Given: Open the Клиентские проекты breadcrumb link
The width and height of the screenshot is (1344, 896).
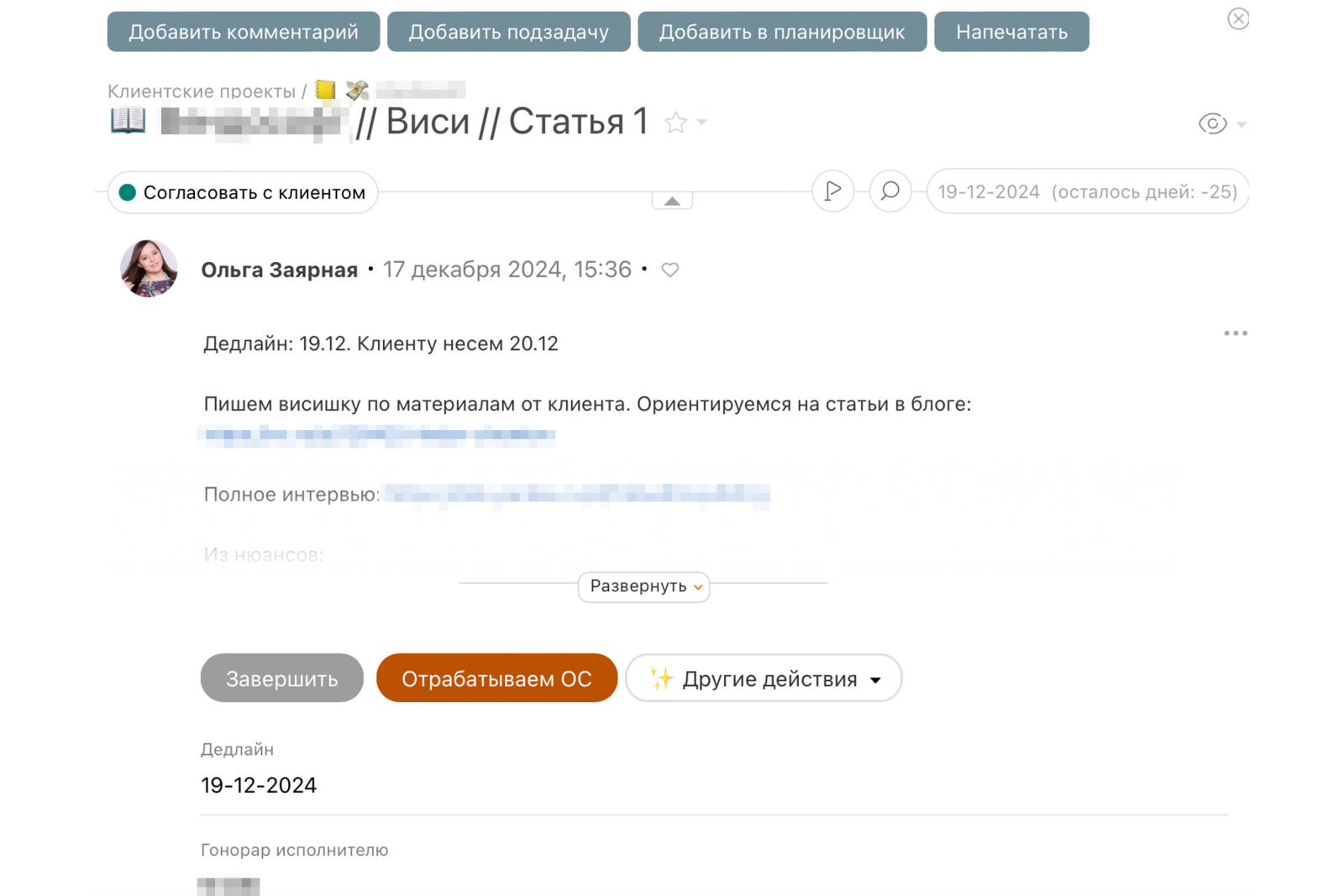Looking at the screenshot, I should point(202,91).
